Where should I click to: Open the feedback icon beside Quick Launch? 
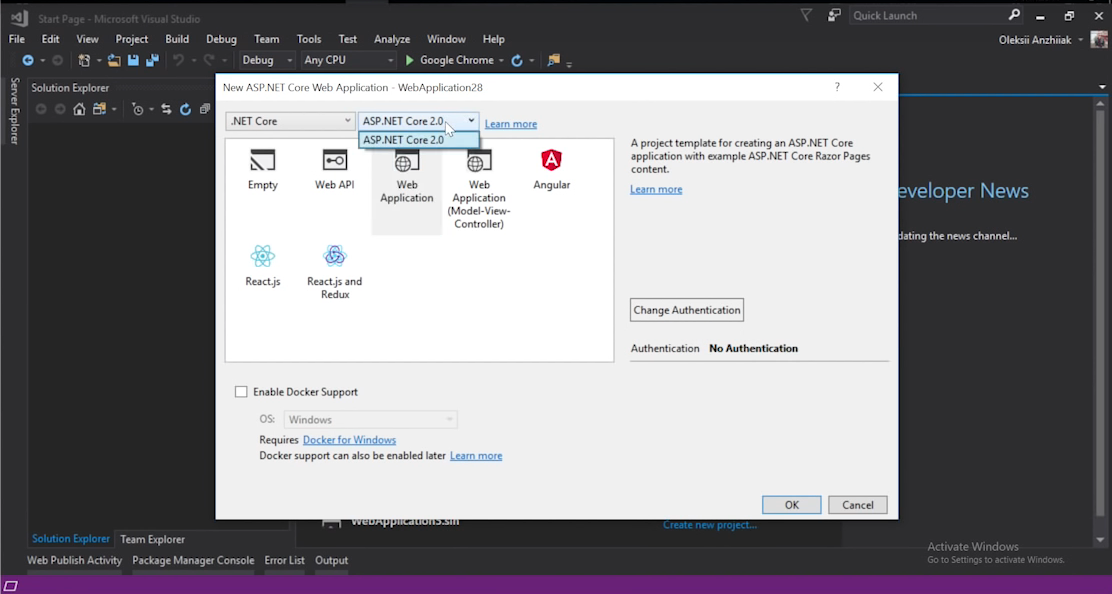point(834,15)
